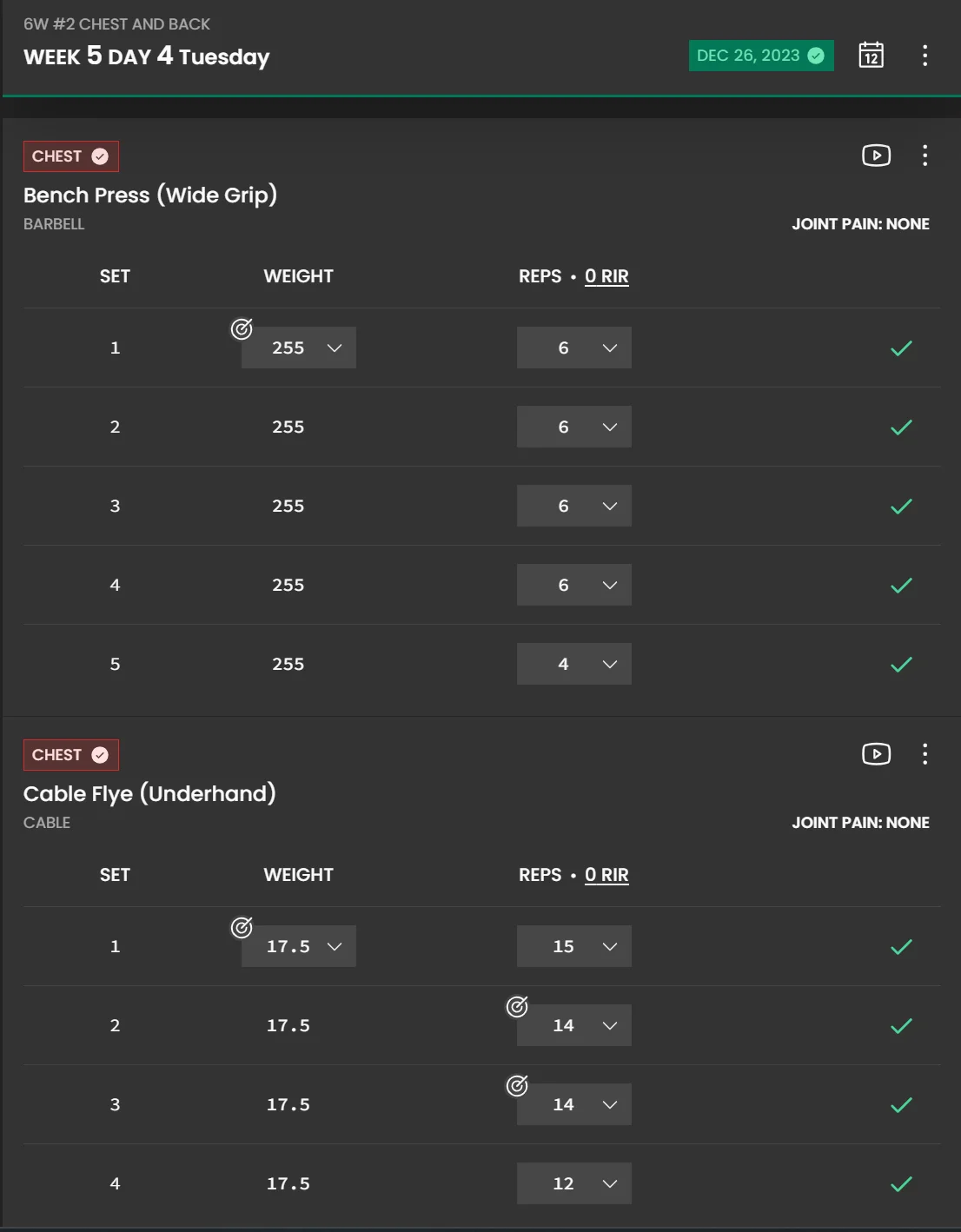
Task: Open Bench Press exercise options menu
Action: coord(925,156)
